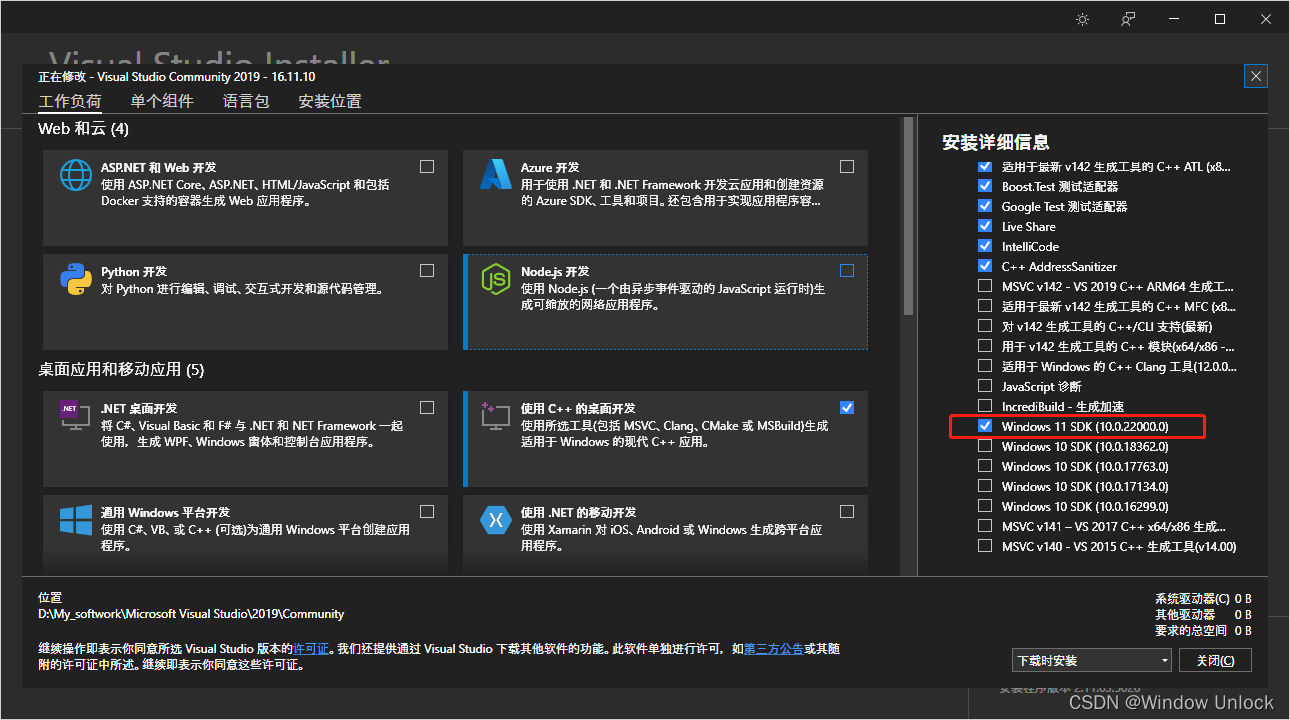Open the 第三方公告 link
This screenshot has height=720, width=1290.
point(774,649)
